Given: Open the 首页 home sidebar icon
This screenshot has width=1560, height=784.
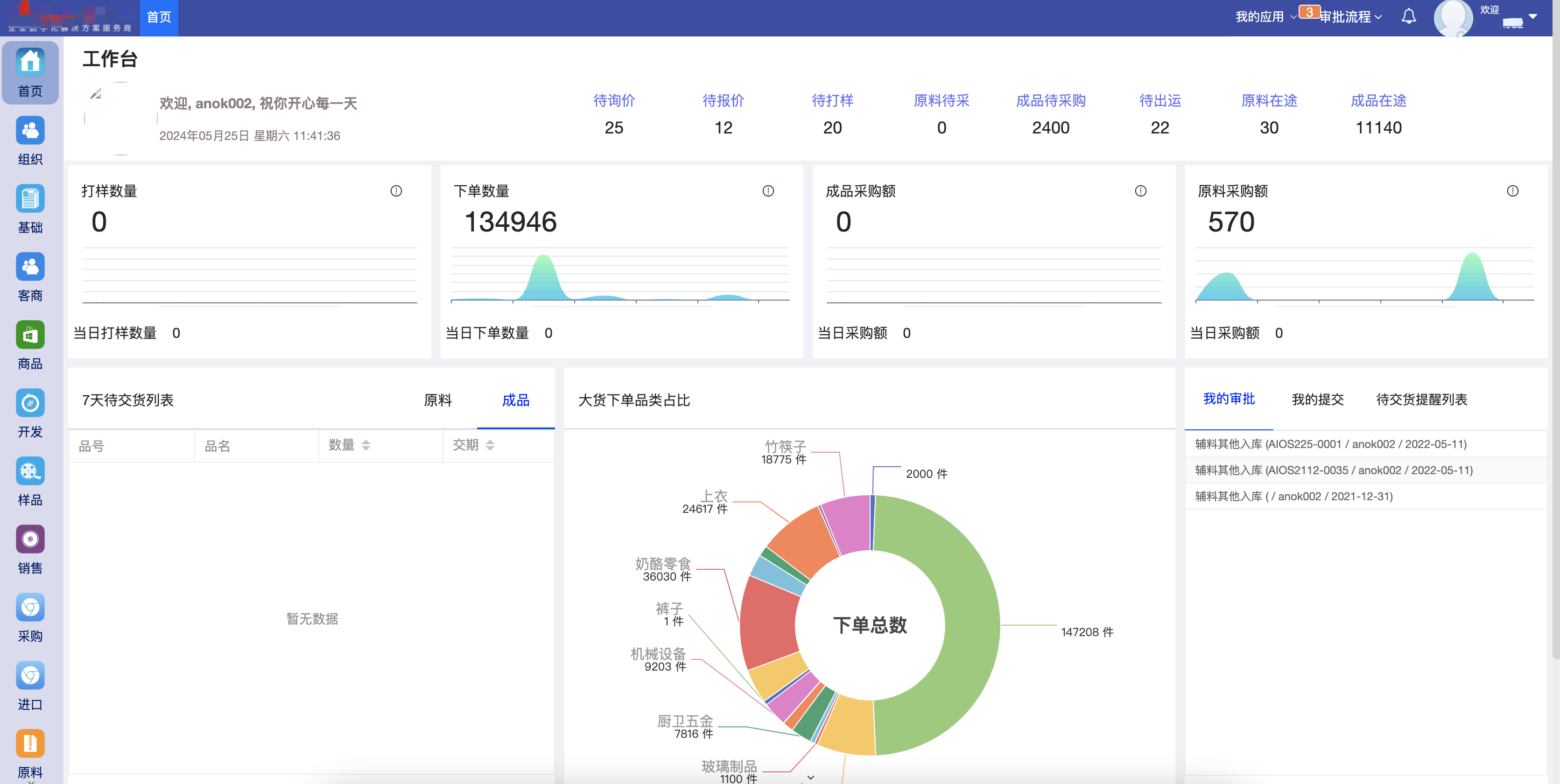Looking at the screenshot, I should coord(30,72).
